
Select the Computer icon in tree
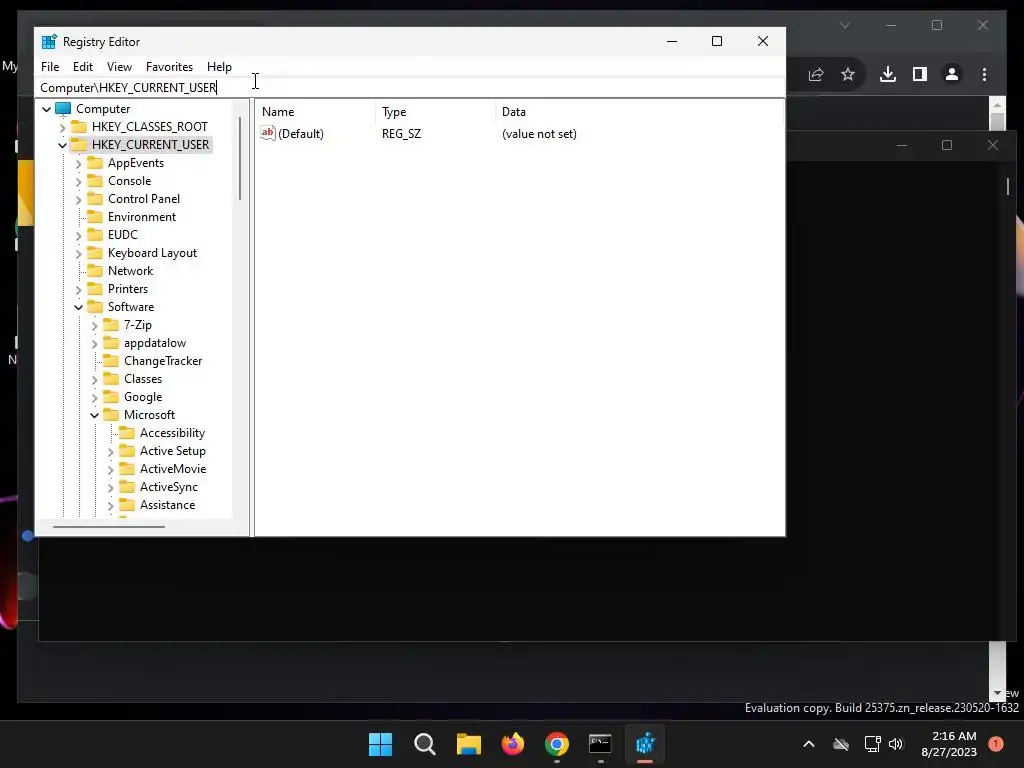pyautogui.click(x=63, y=108)
